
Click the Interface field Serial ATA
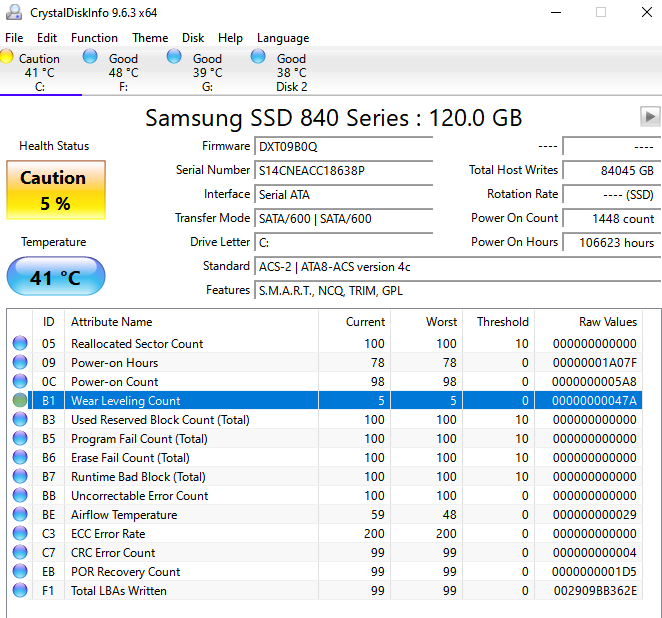click(344, 195)
